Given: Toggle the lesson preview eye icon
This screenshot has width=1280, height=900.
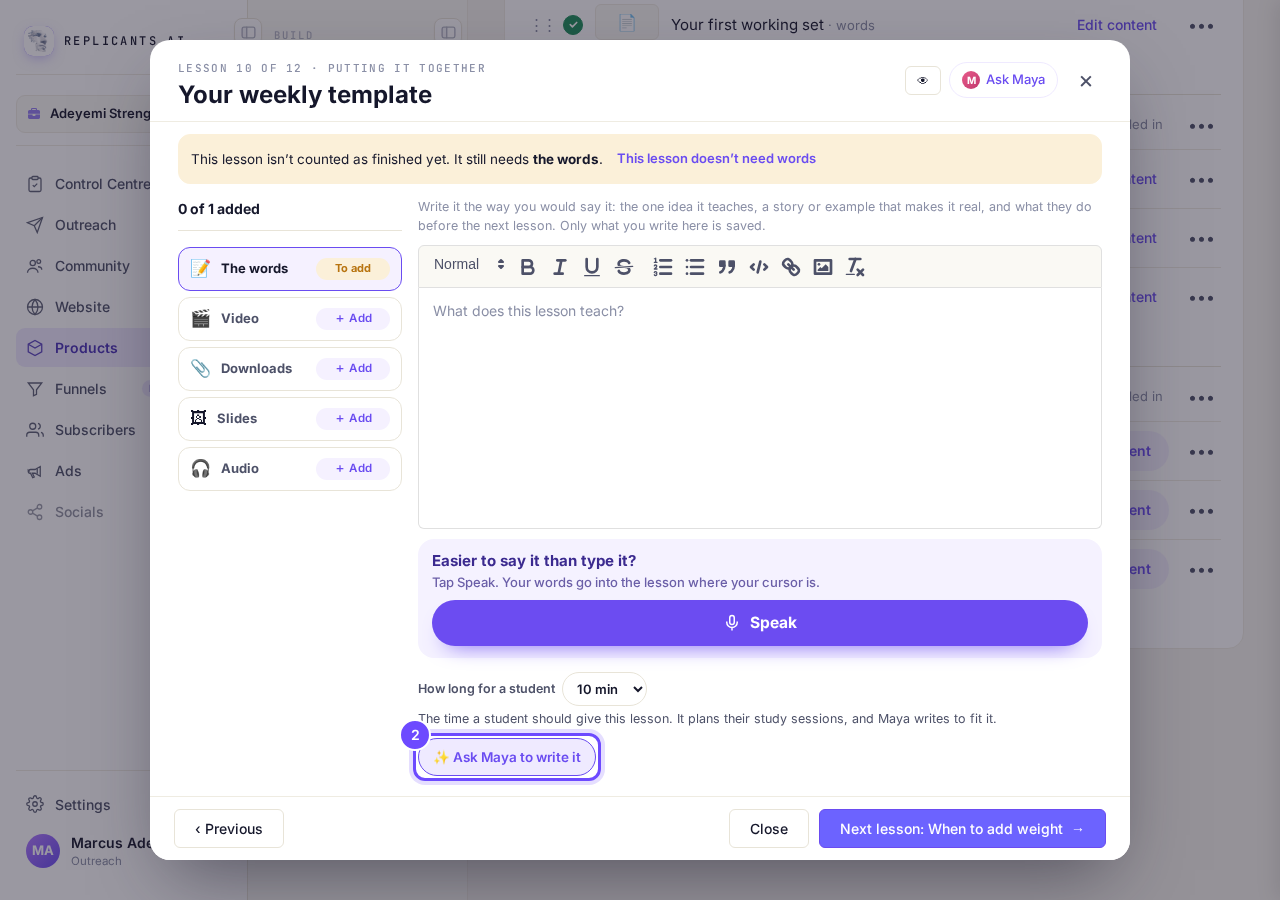Looking at the screenshot, I should point(923,80).
